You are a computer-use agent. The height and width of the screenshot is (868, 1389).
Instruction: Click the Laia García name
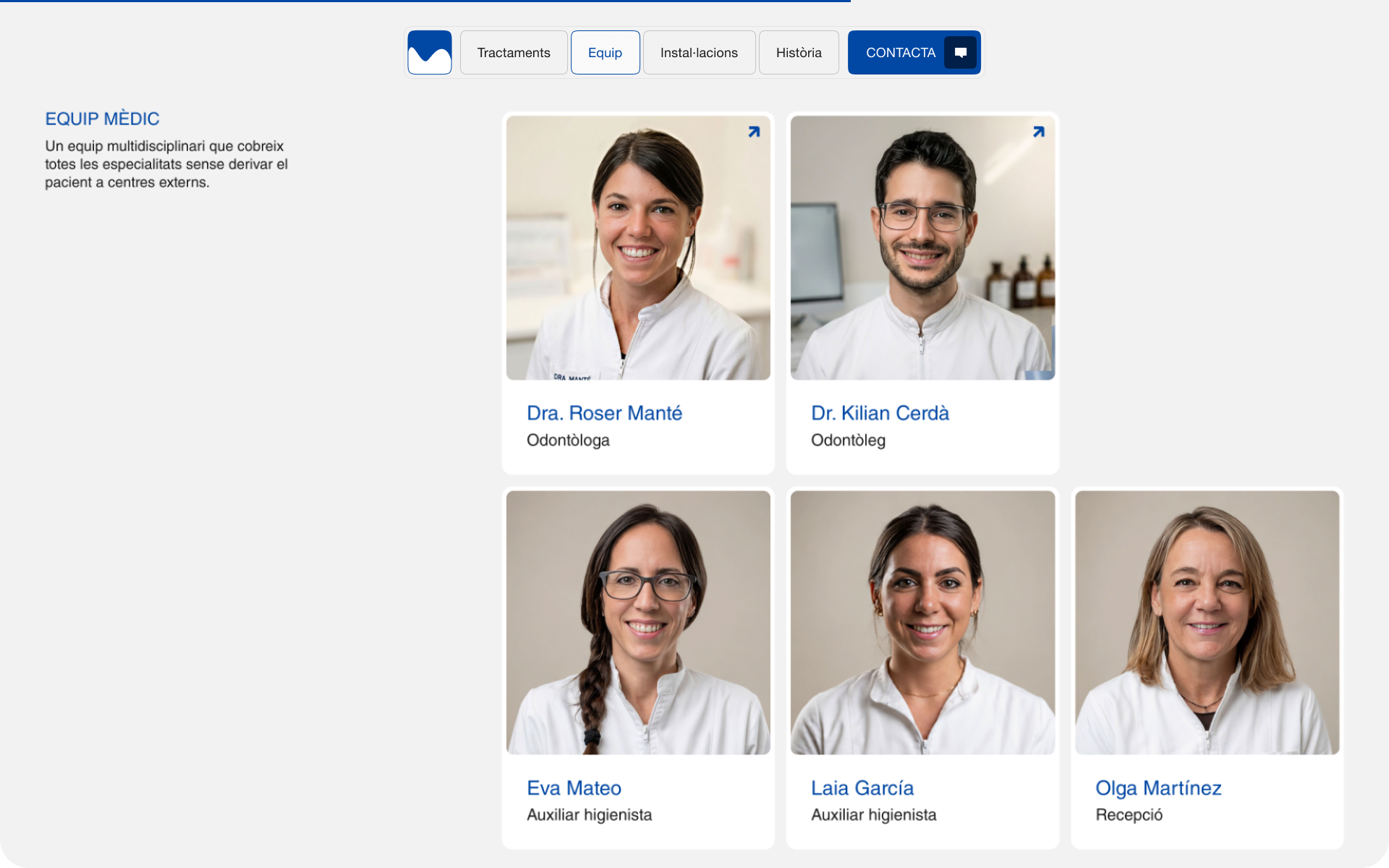pyautogui.click(x=862, y=788)
